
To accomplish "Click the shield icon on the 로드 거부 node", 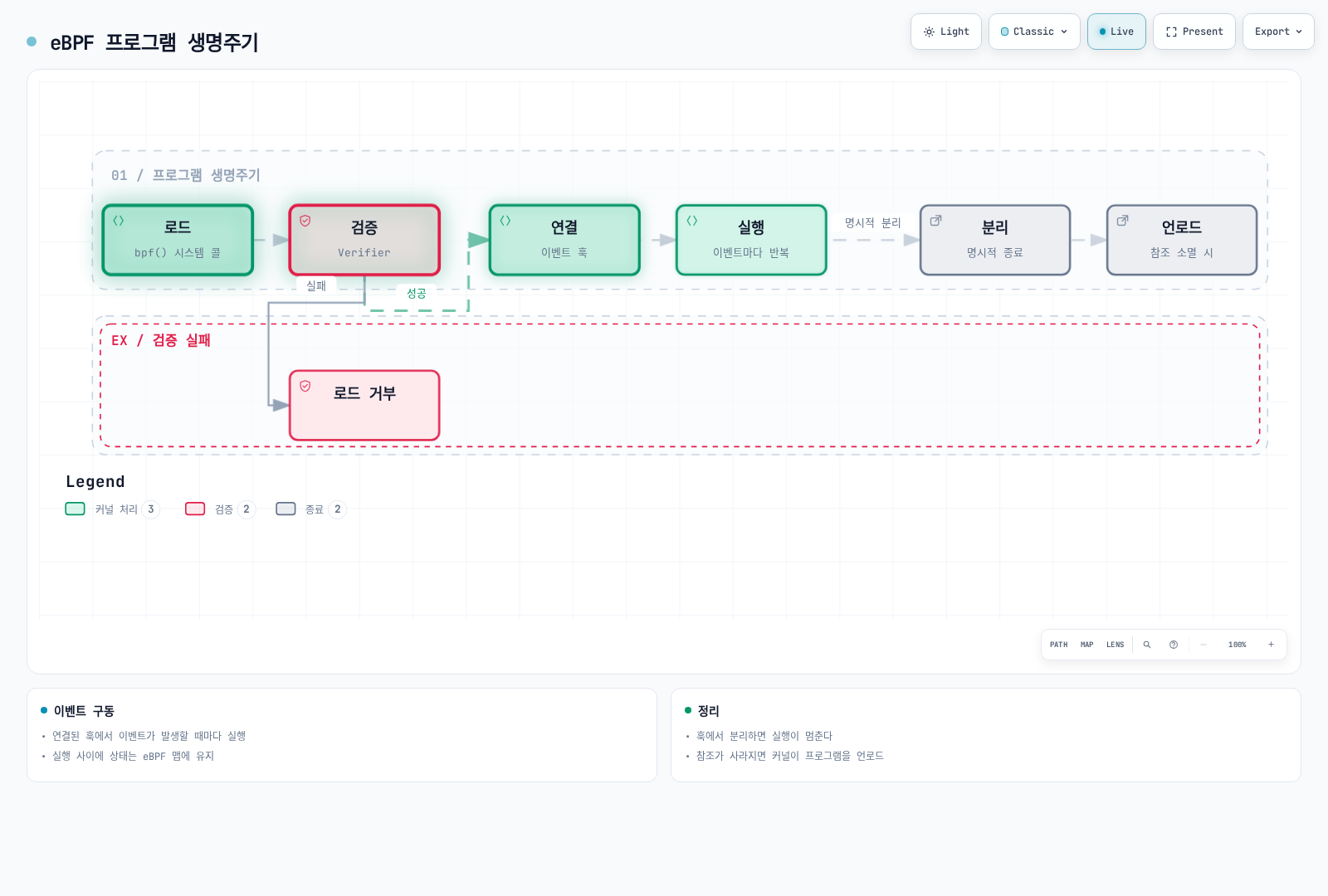I will [305, 386].
